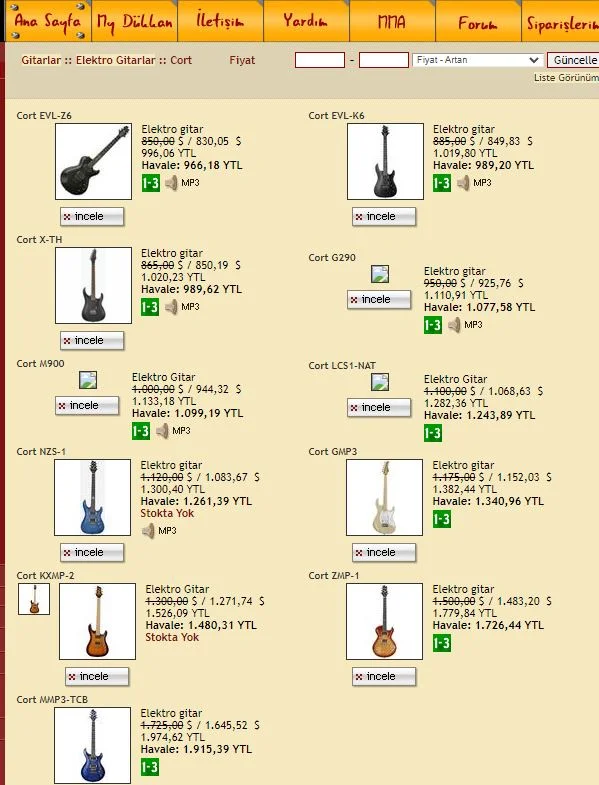599x785 pixels.
Task: Click the green 1-3 badge for Cort ZMP-1
Action: click(x=442, y=643)
